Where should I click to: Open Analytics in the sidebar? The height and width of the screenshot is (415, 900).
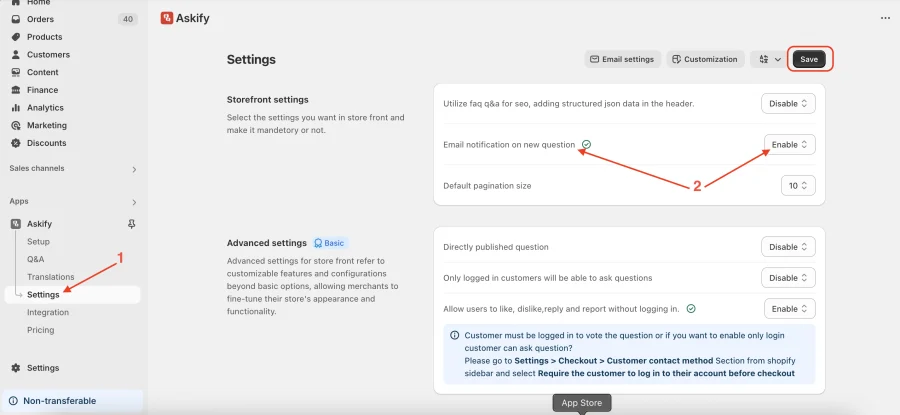pyautogui.click(x=45, y=108)
